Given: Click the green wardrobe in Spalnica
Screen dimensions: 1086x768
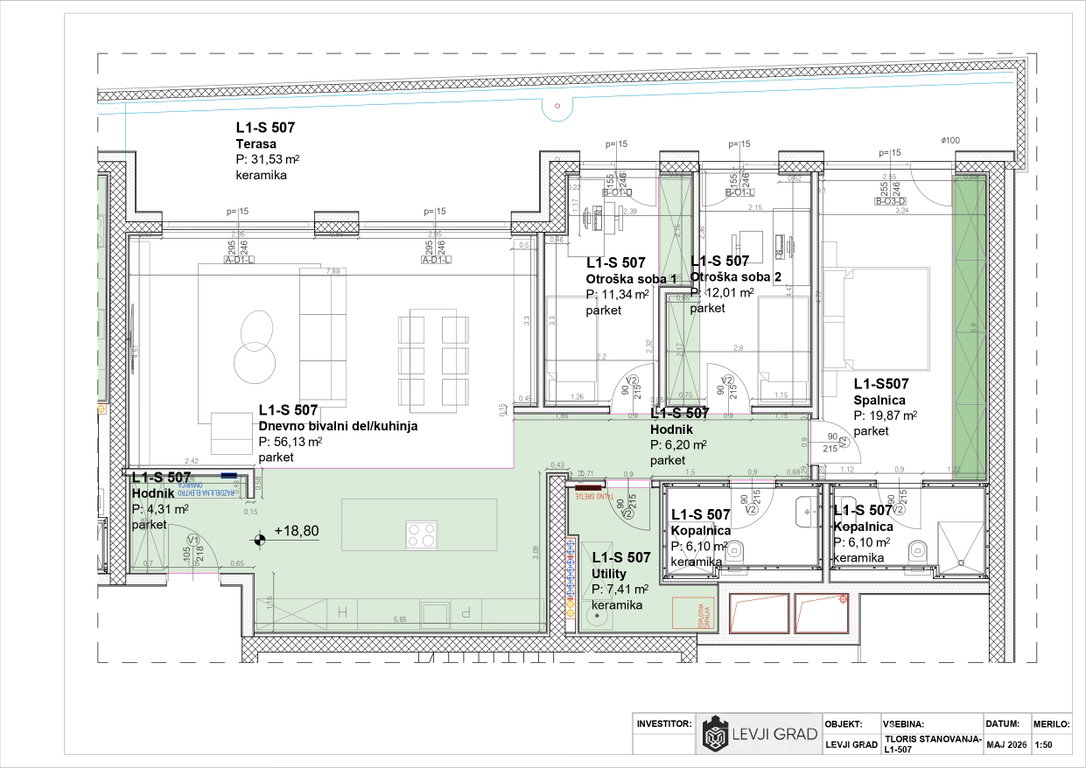Looking at the screenshot, I should [969, 328].
